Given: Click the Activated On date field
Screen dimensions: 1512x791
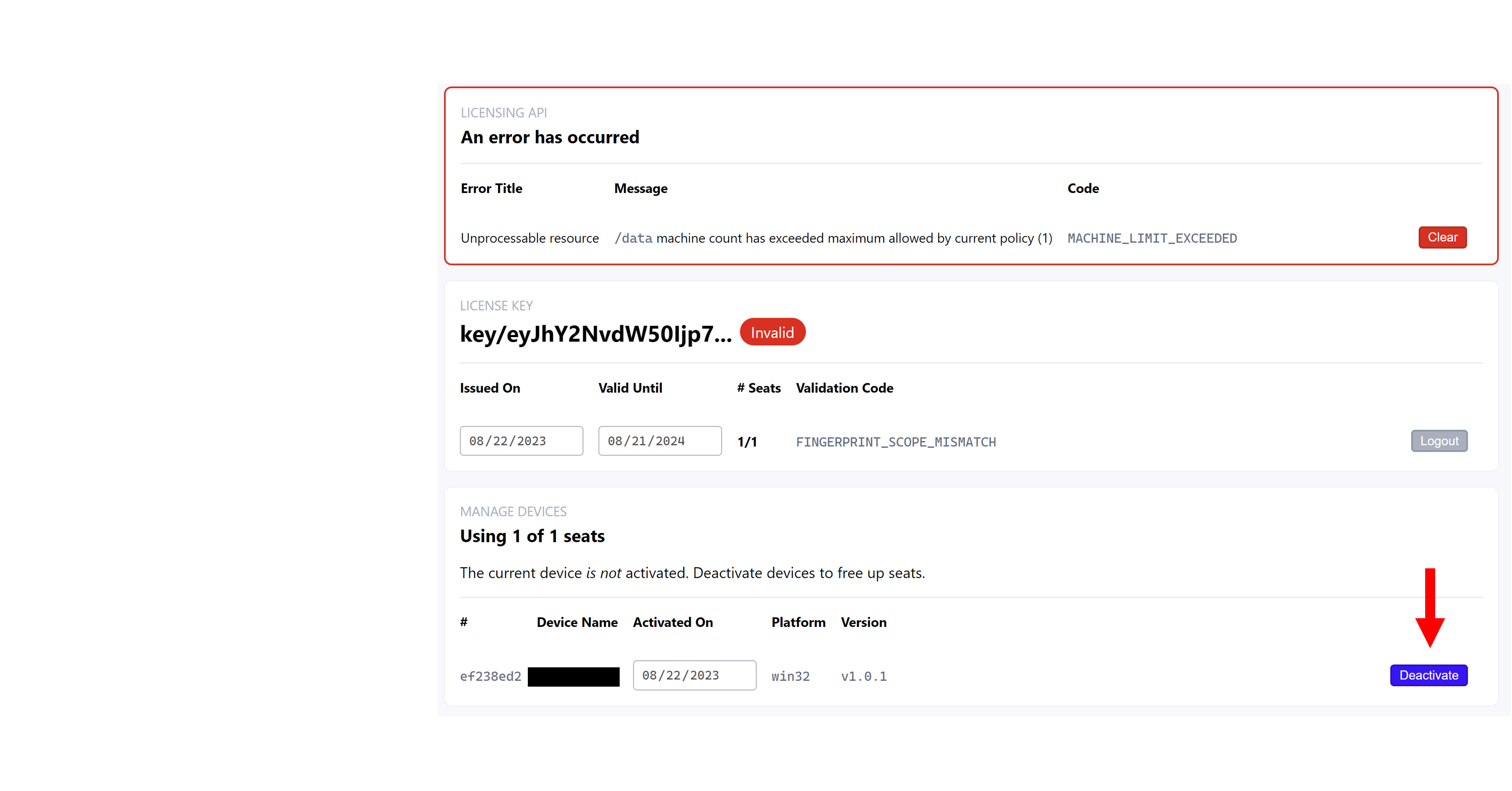Looking at the screenshot, I should (694, 675).
